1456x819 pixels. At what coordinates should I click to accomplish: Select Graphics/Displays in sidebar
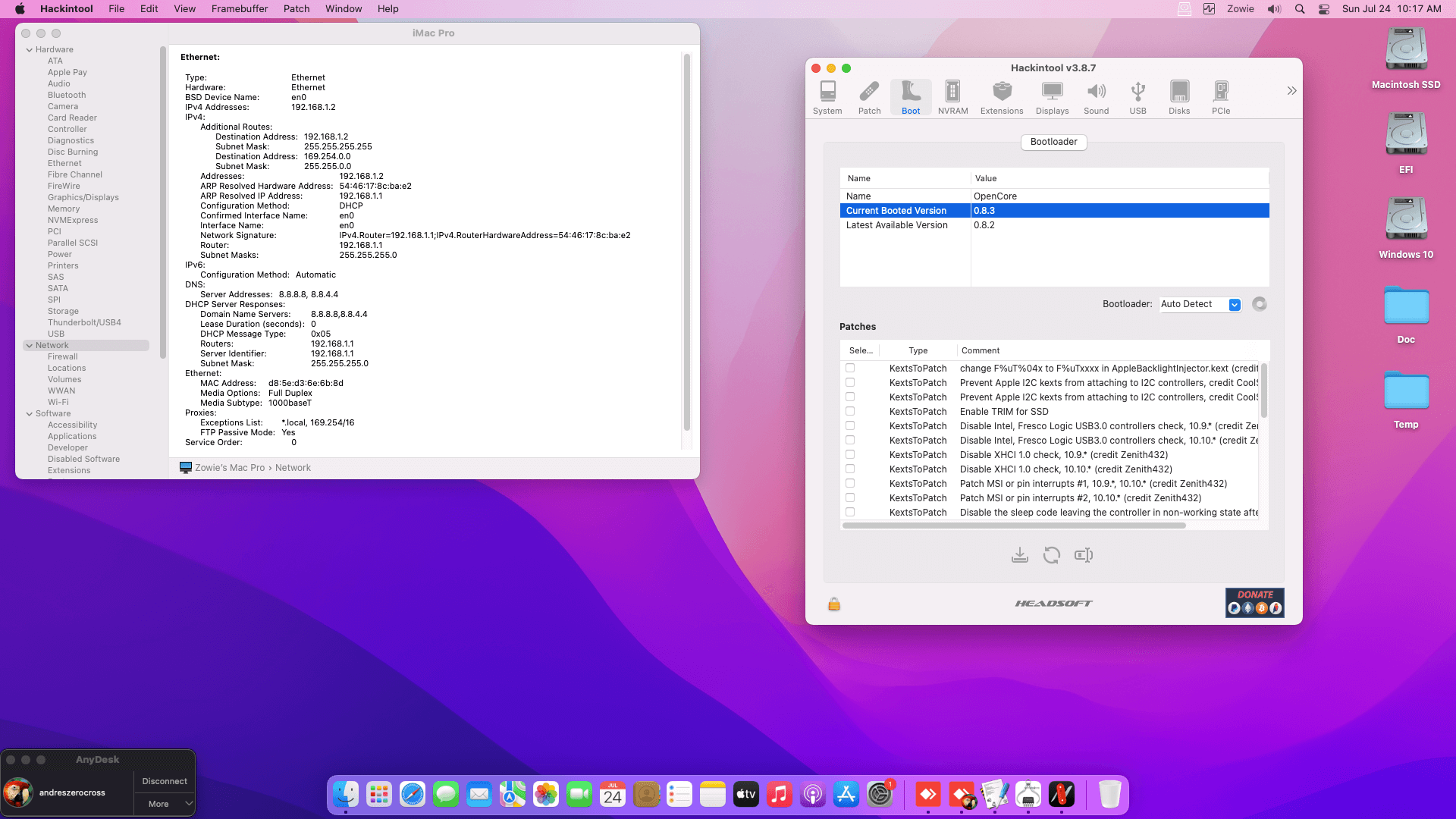[83, 197]
